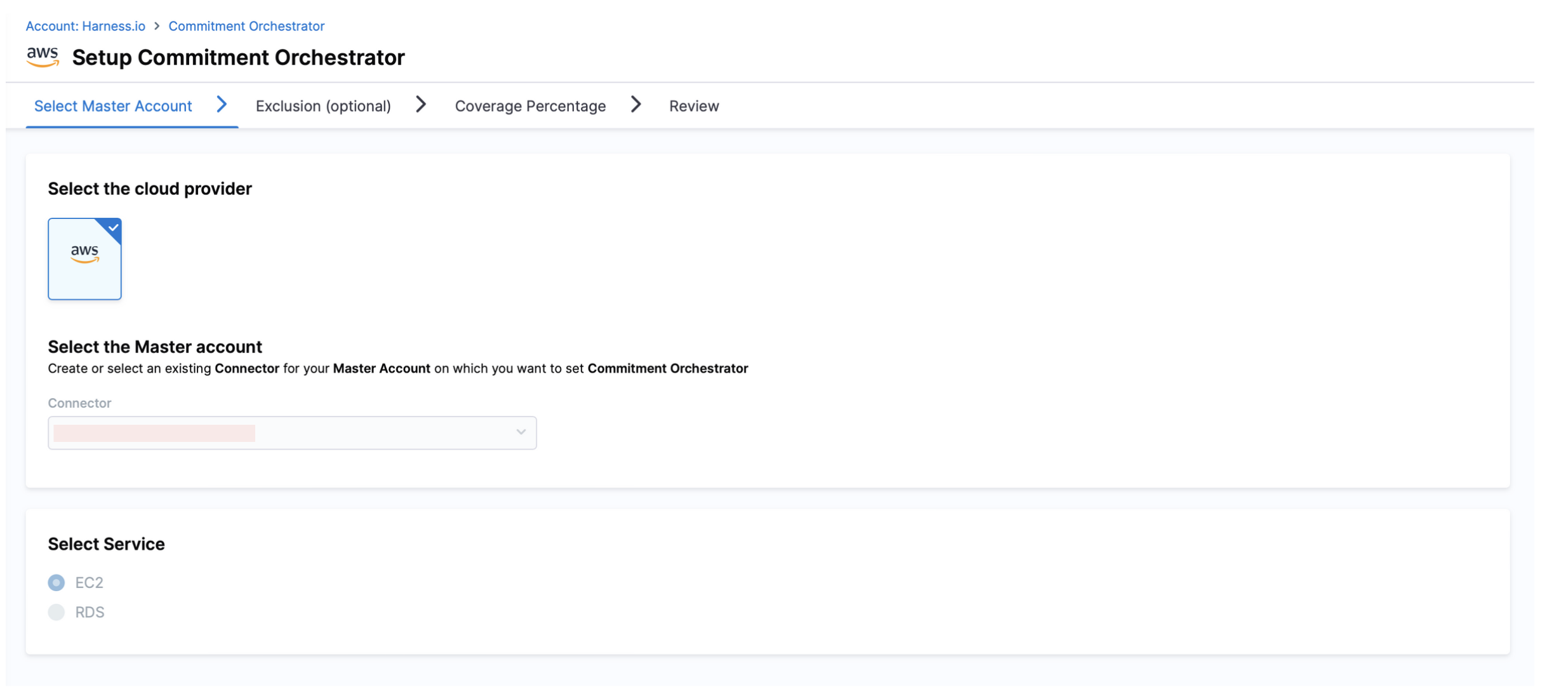This screenshot has width=1568, height=687.
Task: Click the RDS label text
Action: pyautogui.click(x=90, y=612)
